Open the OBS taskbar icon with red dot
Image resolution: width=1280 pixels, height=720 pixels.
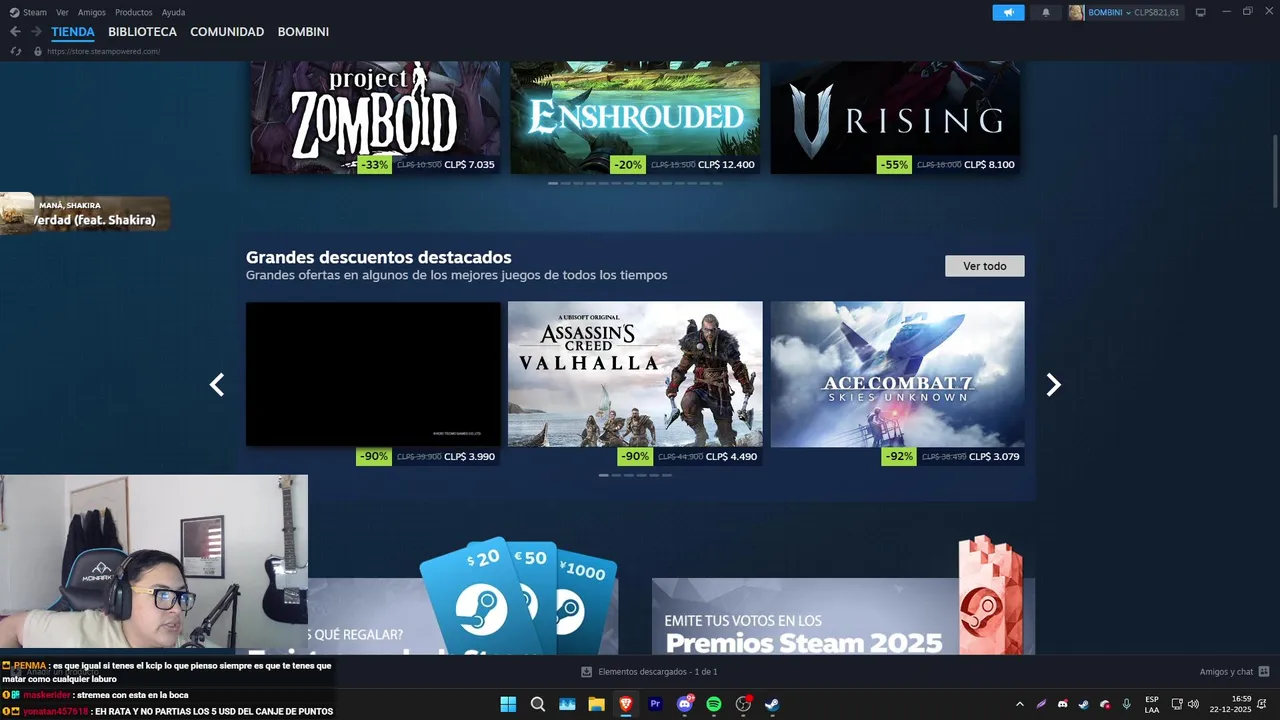[743, 704]
